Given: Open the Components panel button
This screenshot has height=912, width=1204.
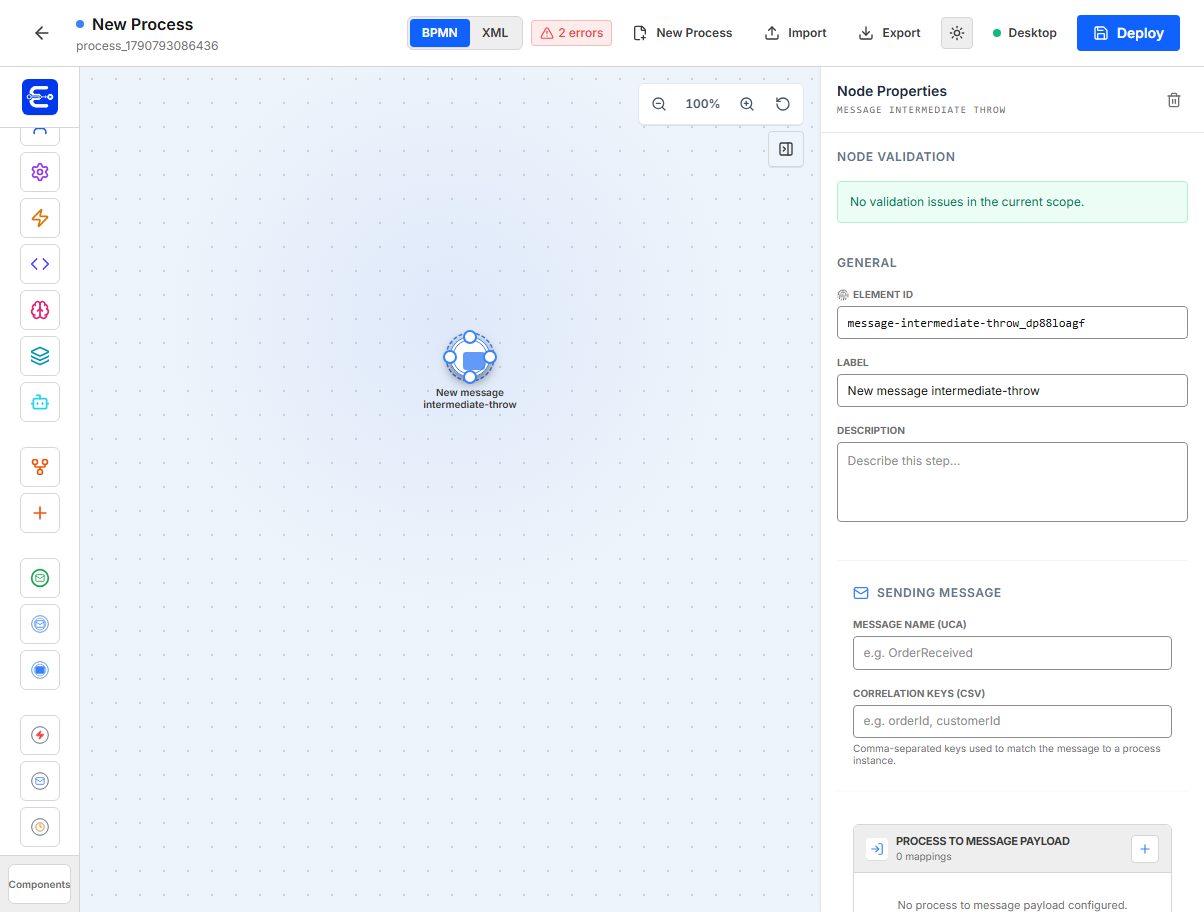Looking at the screenshot, I should [40, 884].
